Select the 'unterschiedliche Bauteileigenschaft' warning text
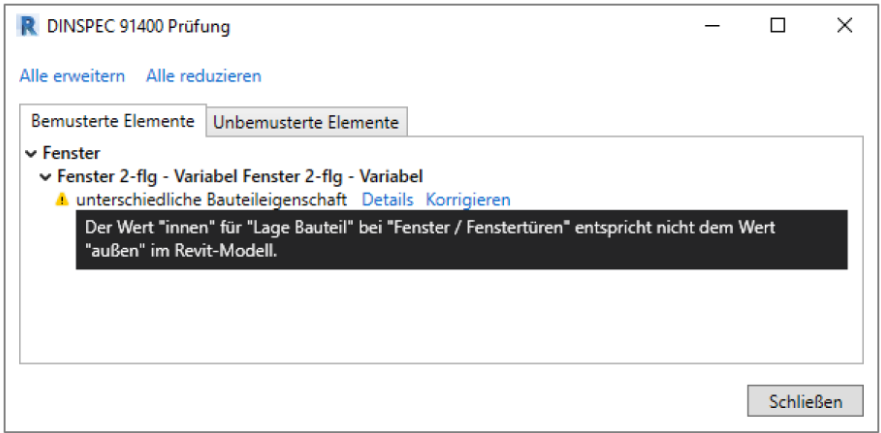The width and height of the screenshot is (881, 433). tap(211, 200)
